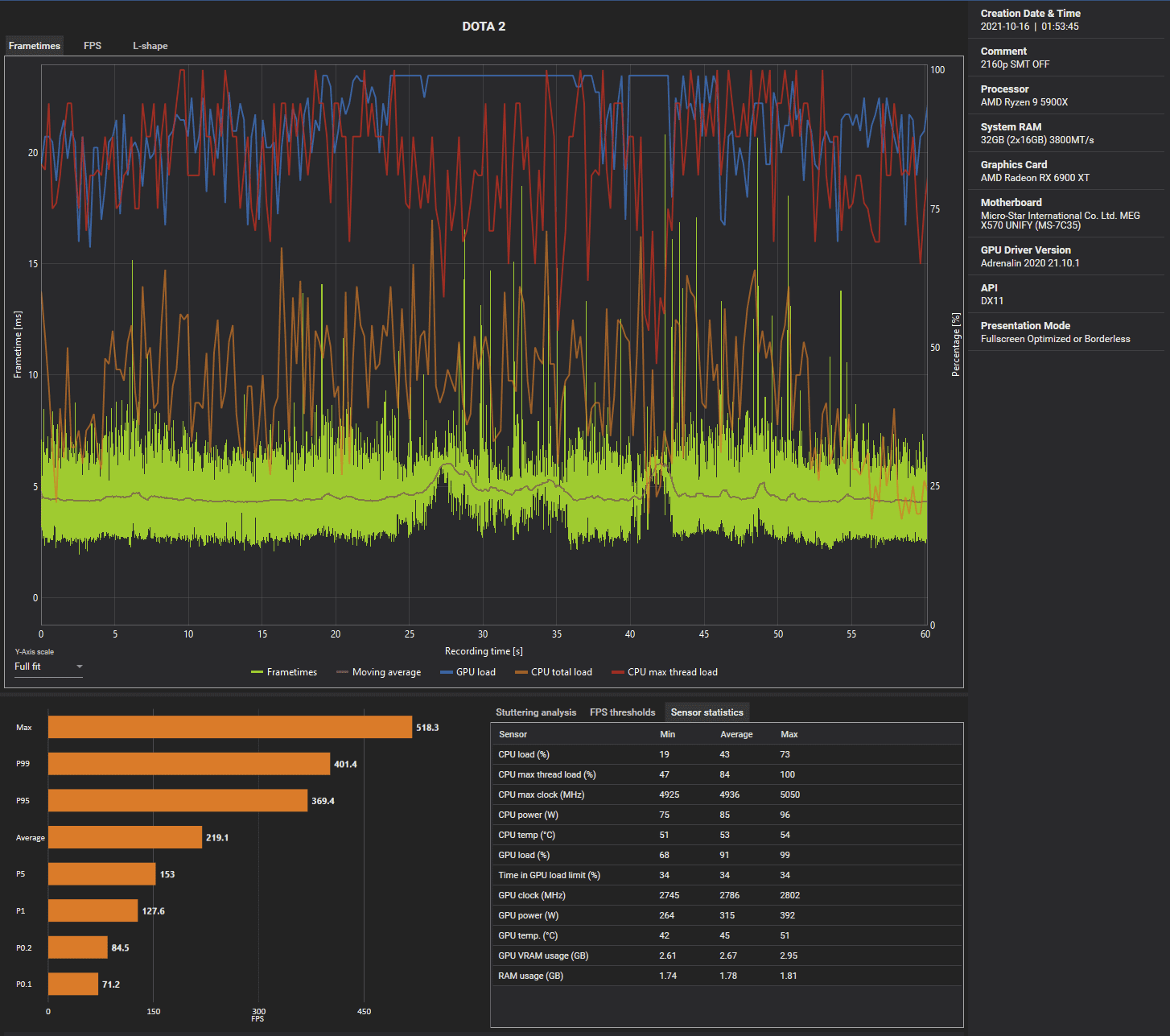Click the System RAM value 32GB (2x16GB)
Viewport: 1170px width, 1036px height.
point(1037,140)
